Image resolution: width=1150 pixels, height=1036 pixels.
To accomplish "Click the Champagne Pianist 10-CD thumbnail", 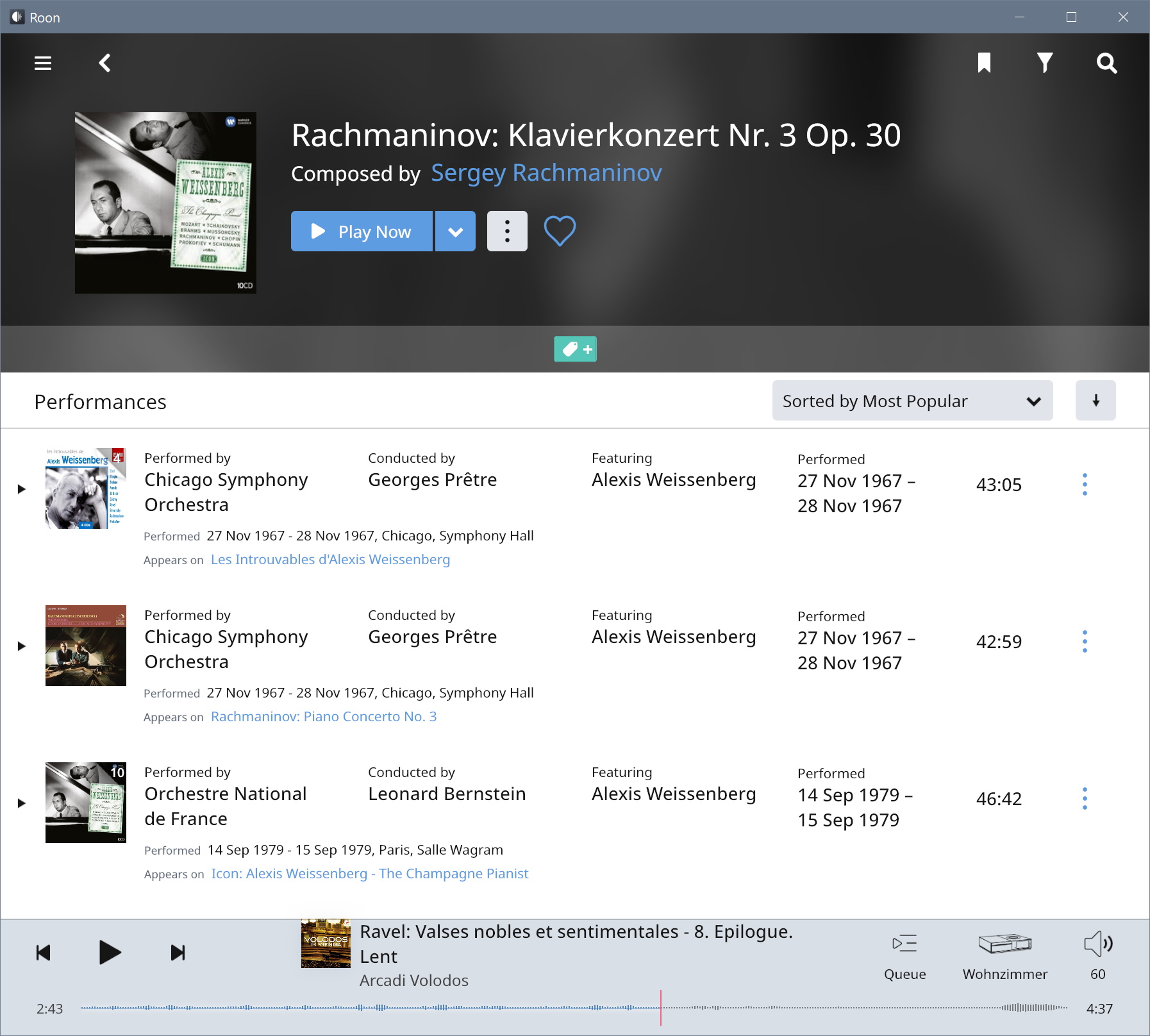I will 86,803.
